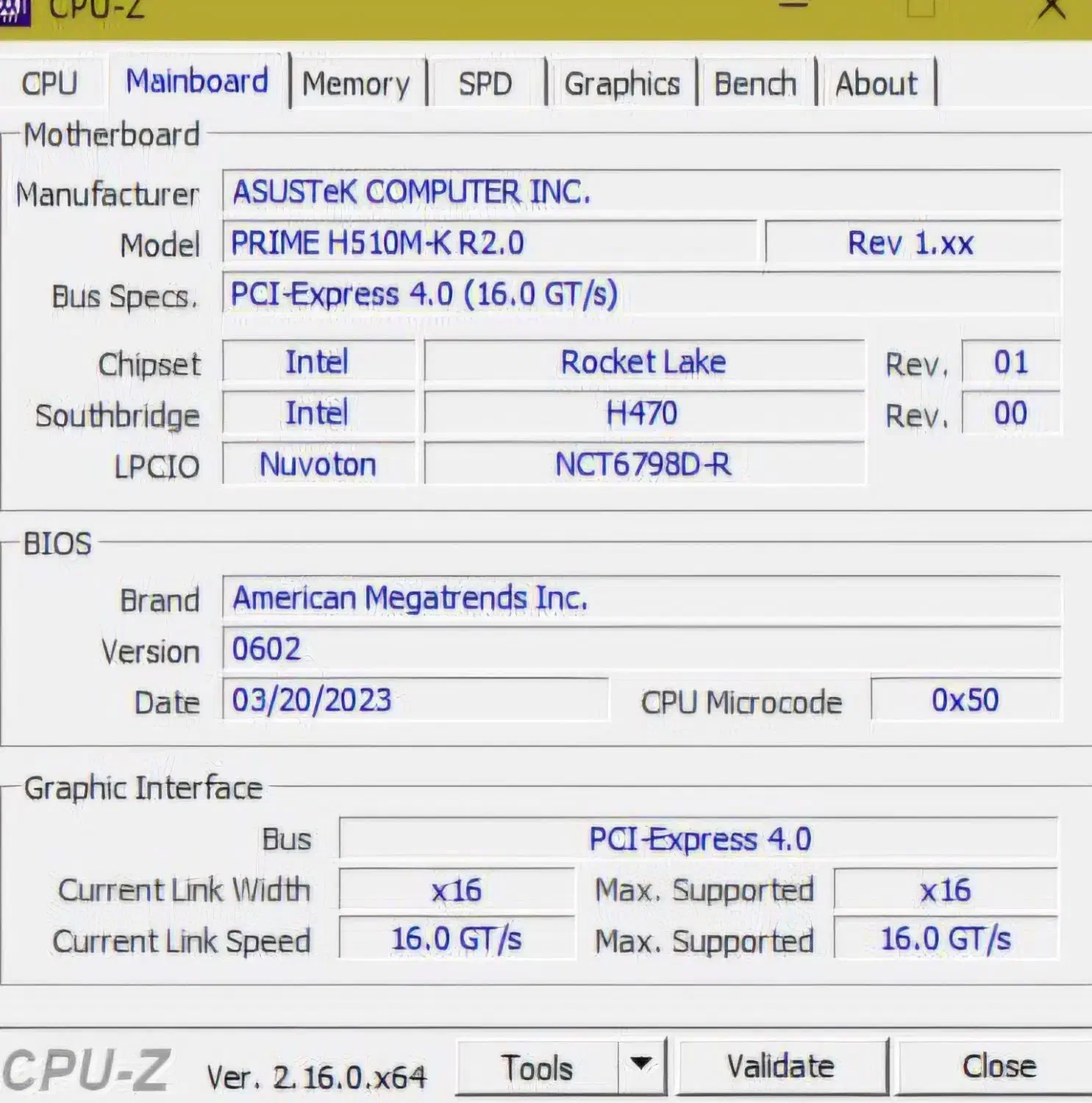The width and height of the screenshot is (1092, 1103).
Task: Select the Current Link Width x16 value
Action: tap(457, 890)
